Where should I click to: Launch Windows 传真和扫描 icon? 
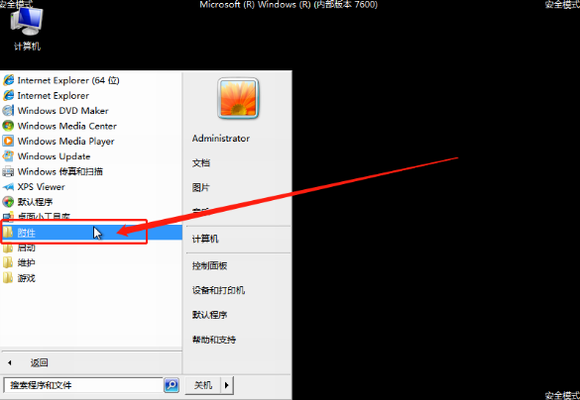coord(8,171)
